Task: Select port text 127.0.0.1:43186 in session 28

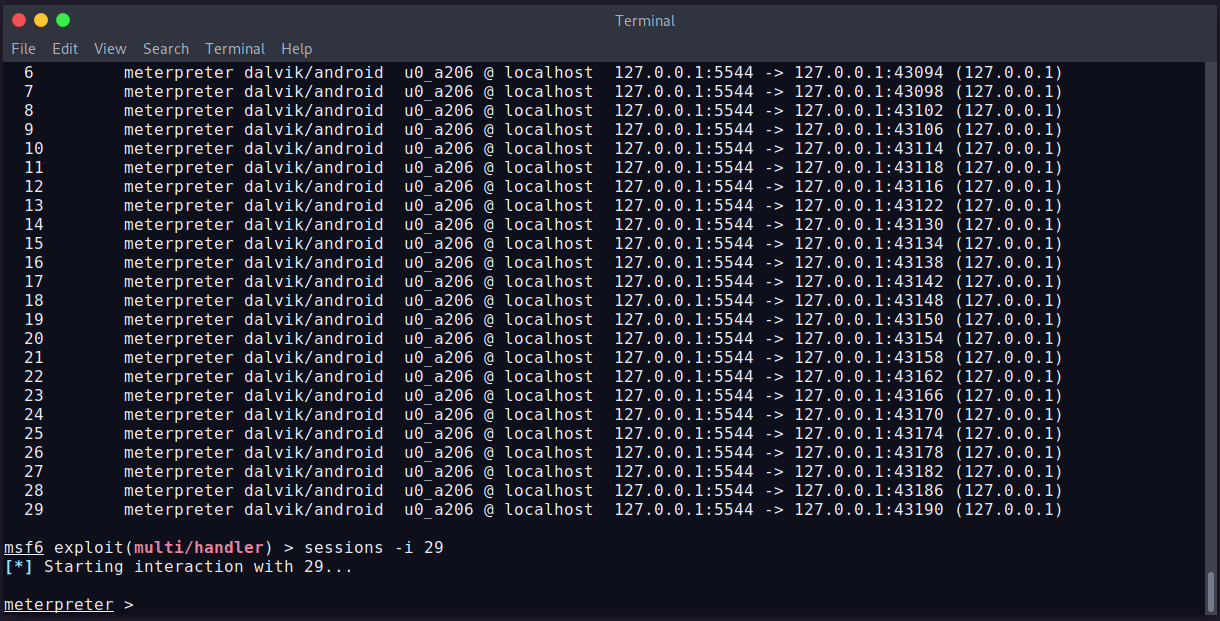Action: (869, 490)
